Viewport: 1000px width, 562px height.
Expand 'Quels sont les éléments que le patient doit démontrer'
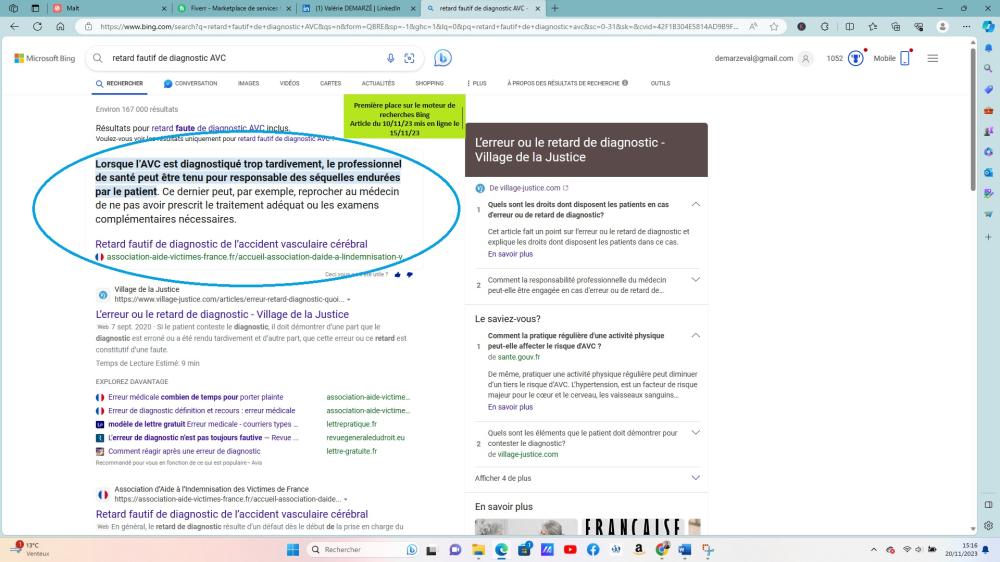click(x=696, y=433)
